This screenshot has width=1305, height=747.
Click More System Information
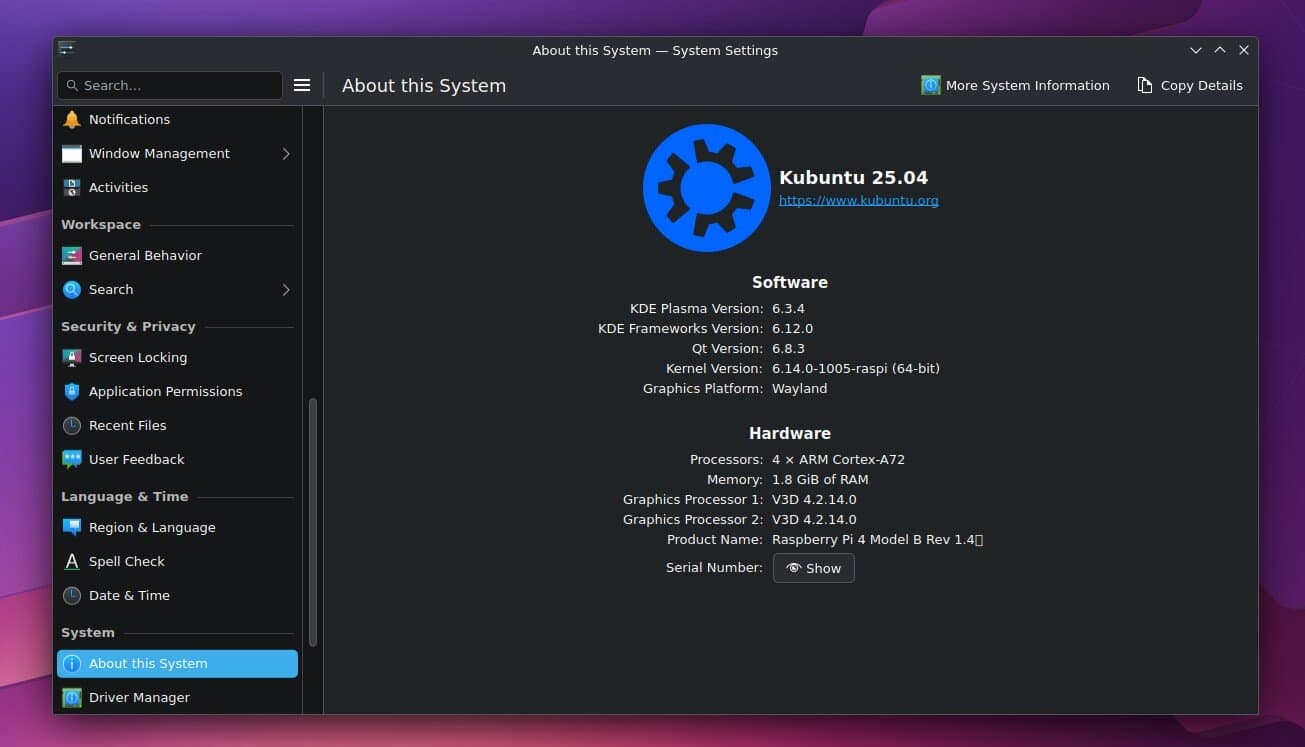1016,85
